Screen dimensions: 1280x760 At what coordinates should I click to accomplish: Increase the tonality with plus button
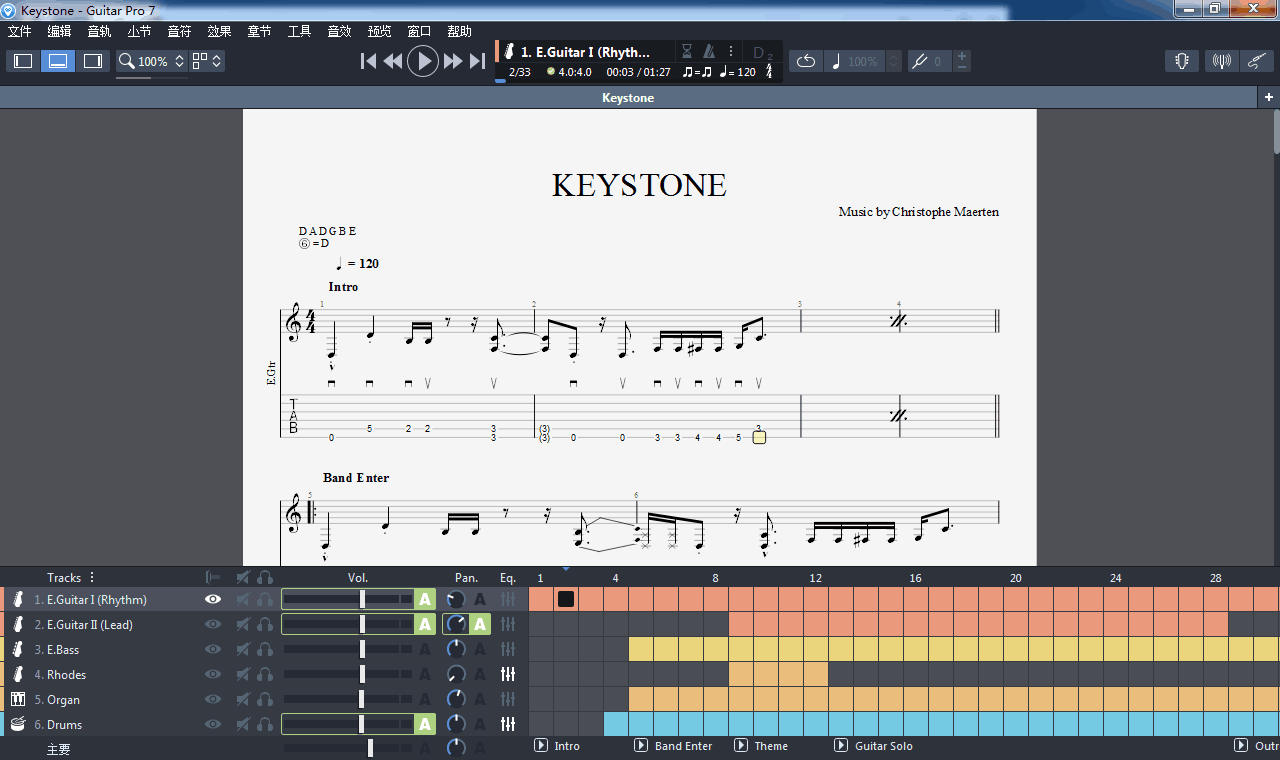tap(962, 56)
